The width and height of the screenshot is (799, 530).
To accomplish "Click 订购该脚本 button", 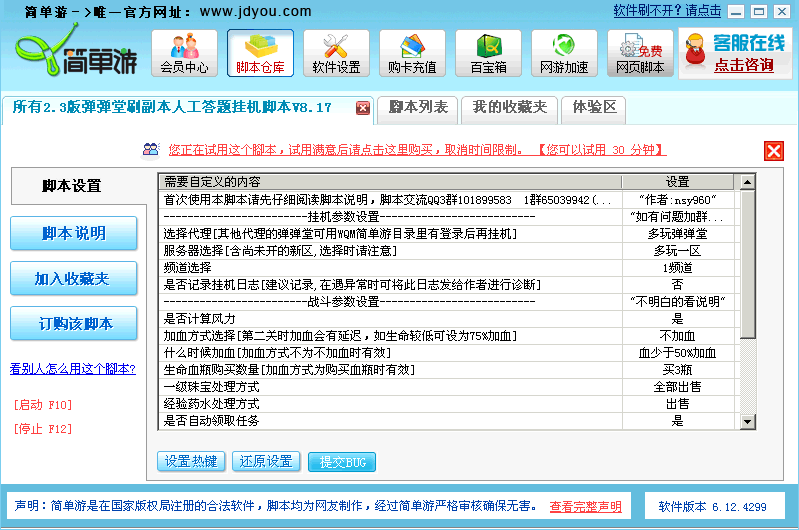I will point(74,323).
